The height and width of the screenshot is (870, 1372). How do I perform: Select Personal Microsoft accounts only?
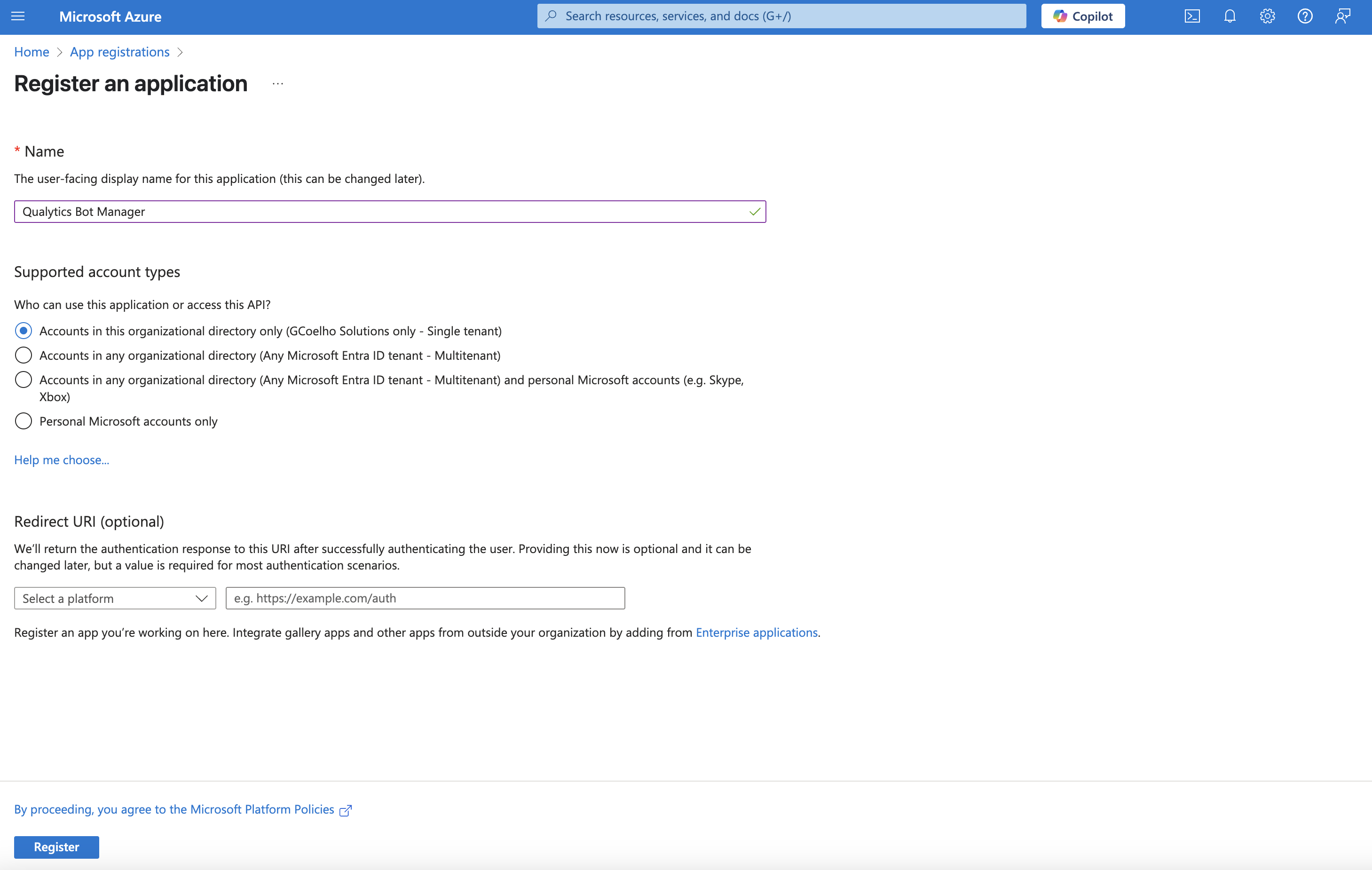pos(24,422)
